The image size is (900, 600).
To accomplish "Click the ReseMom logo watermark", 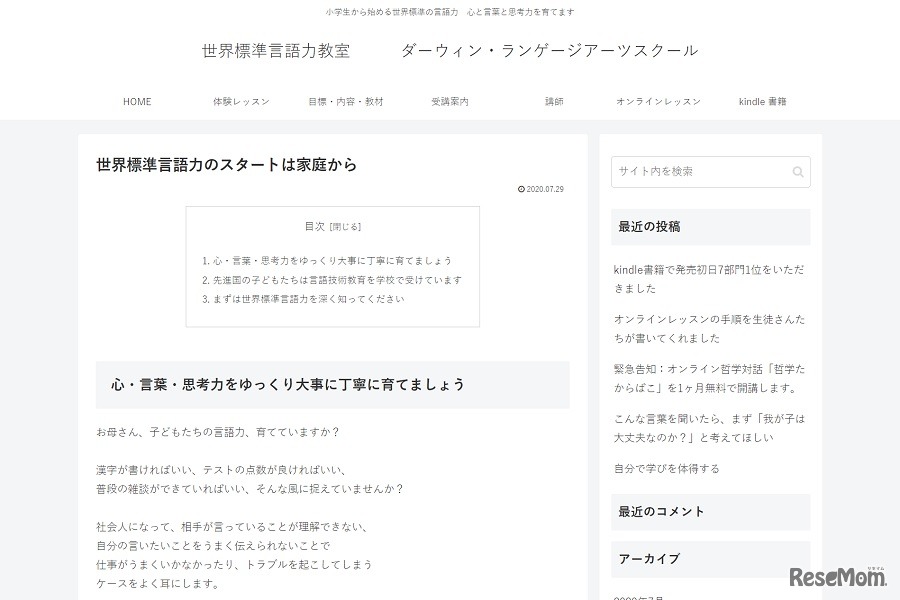I will [x=838, y=577].
